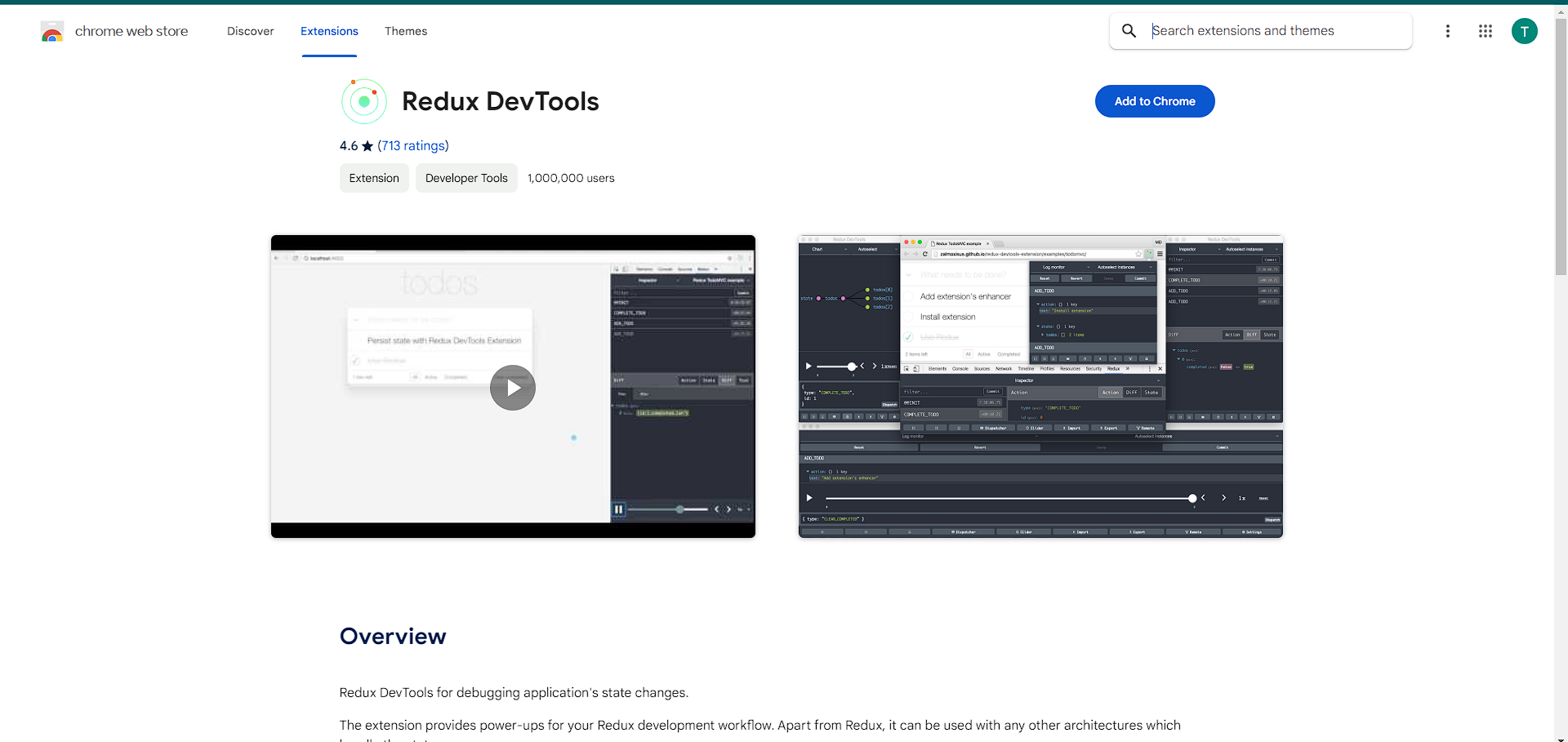Open the 713 ratings link
The height and width of the screenshot is (742, 1568).
pyautogui.click(x=412, y=146)
